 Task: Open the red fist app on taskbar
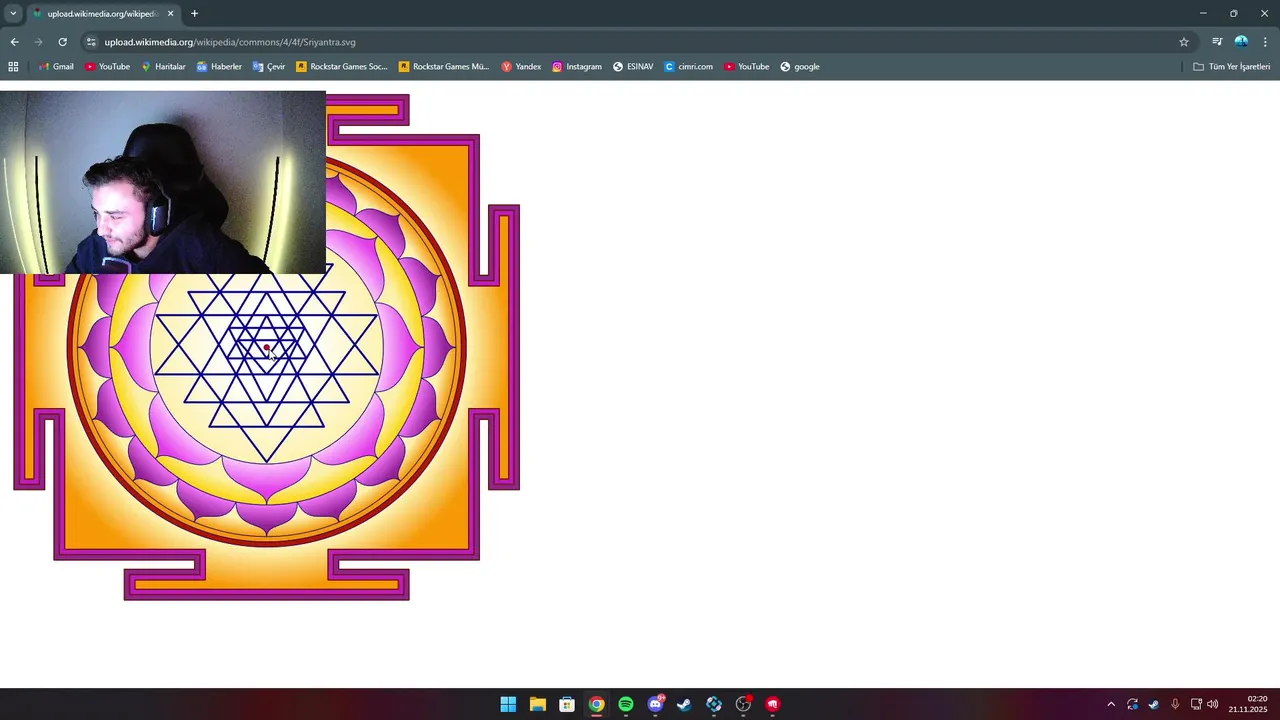pyautogui.click(x=772, y=704)
